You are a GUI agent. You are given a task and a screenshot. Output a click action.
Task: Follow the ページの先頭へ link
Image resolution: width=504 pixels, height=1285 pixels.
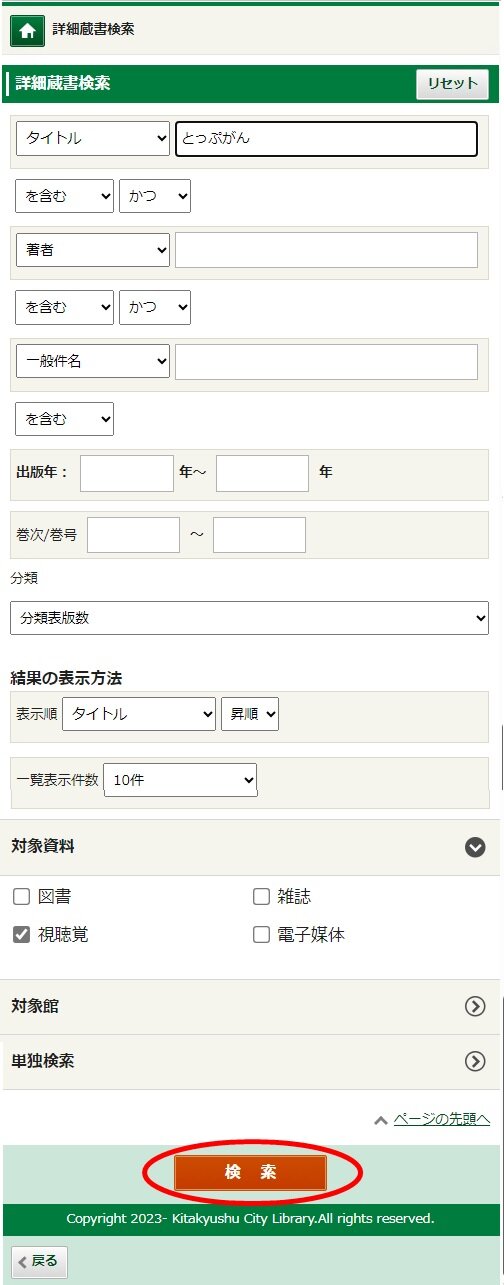tap(441, 1119)
